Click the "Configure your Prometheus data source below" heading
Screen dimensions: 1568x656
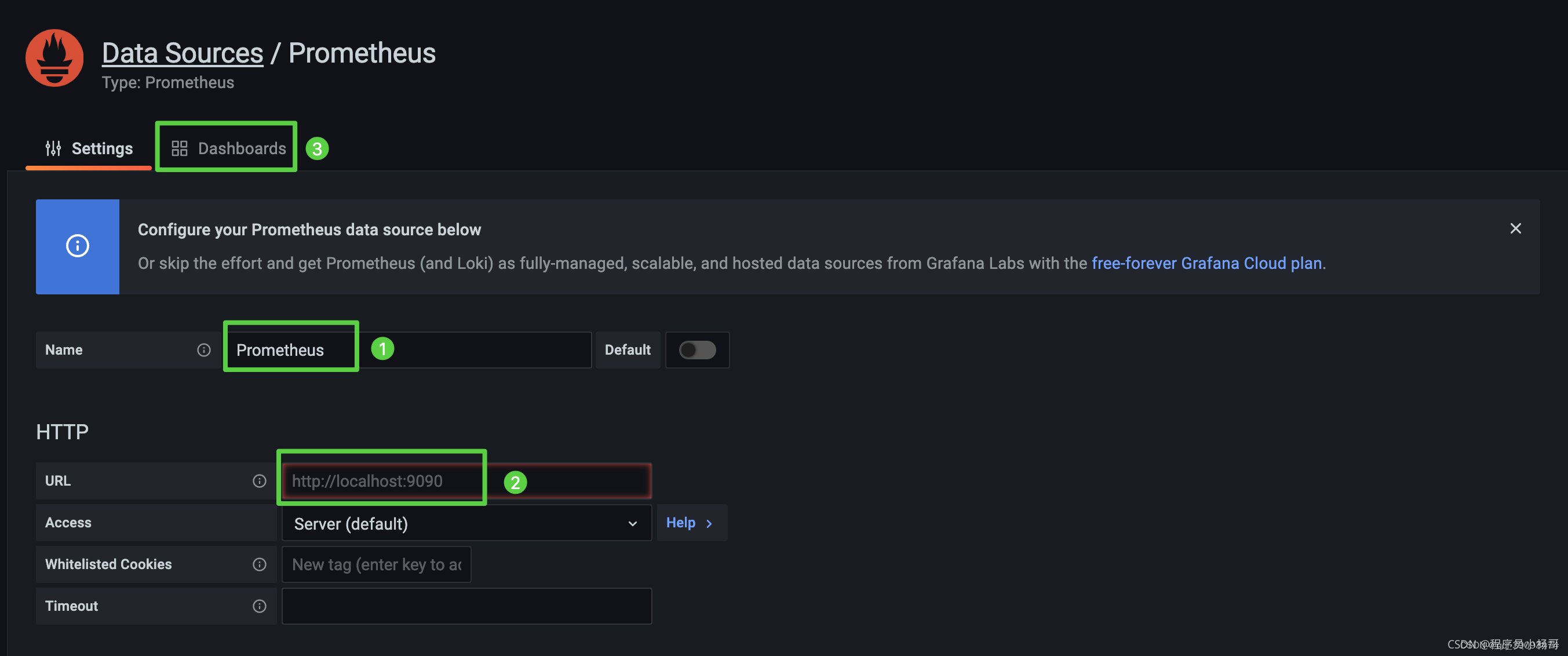(x=309, y=229)
